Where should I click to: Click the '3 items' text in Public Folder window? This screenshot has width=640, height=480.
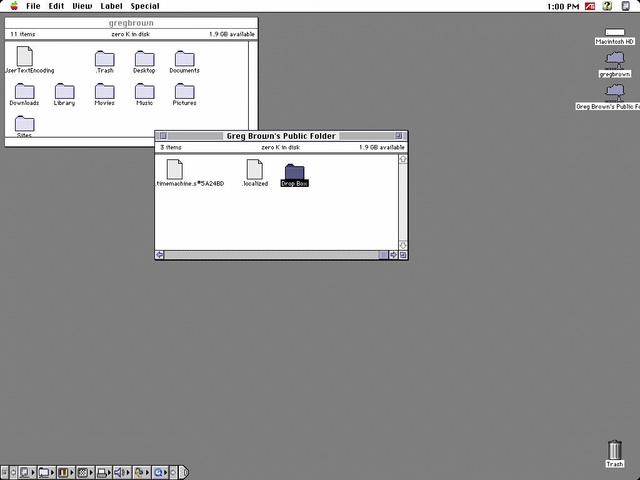point(171,147)
